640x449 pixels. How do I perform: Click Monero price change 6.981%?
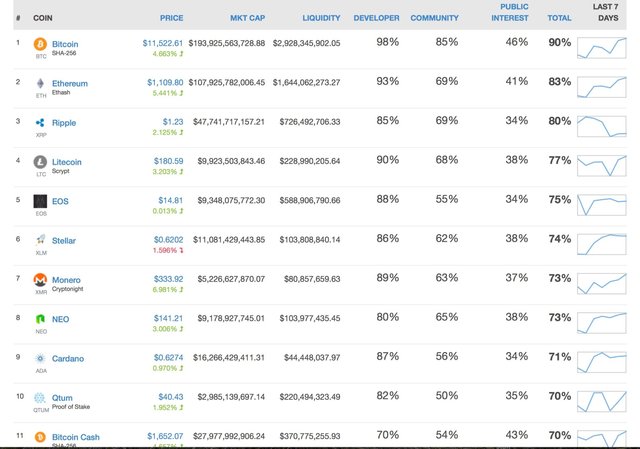point(168,289)
